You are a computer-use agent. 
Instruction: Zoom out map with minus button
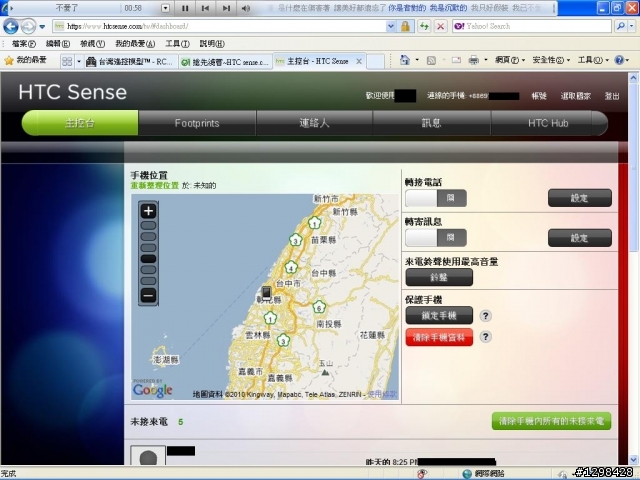[x=148, y=295]
